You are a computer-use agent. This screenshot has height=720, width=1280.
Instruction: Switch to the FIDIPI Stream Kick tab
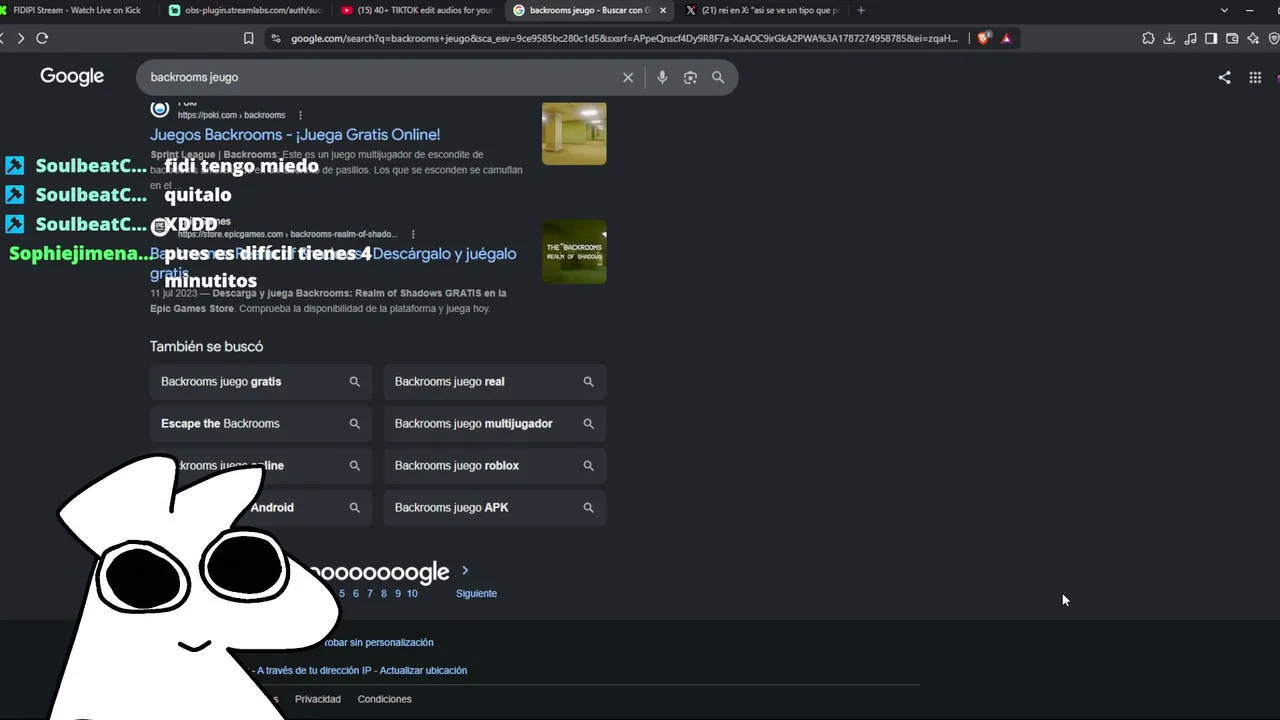click(78, 10)
